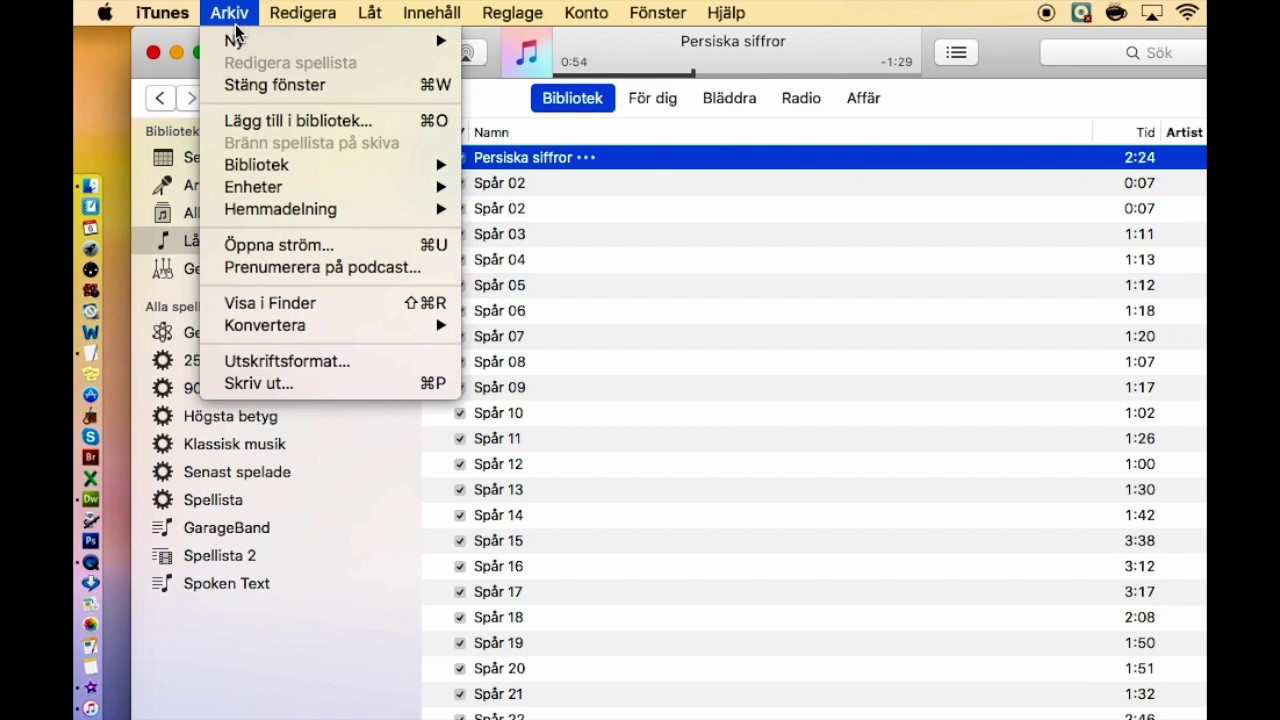The width and height of the screenshot is (1280, 720).
Task: Uncheck the checkbox for Spår 18
Action: tap(460, 617)
